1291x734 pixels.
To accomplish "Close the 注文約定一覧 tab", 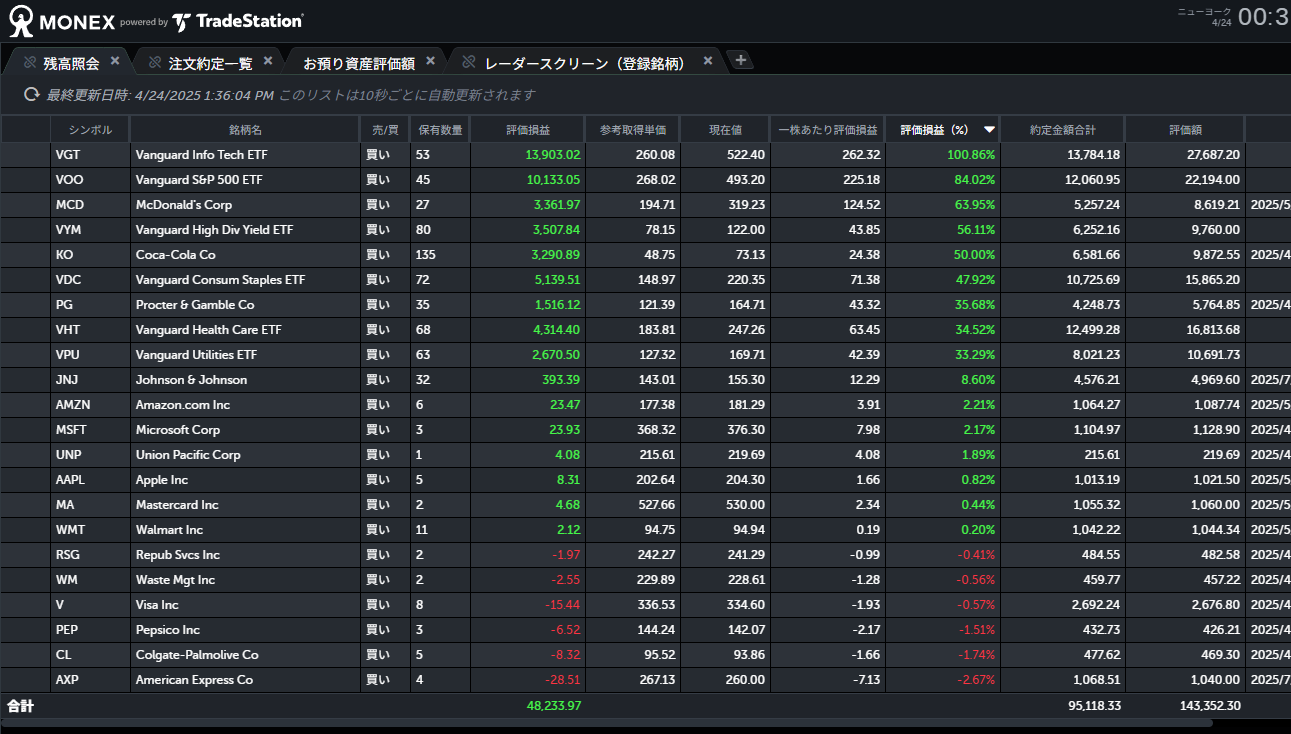I will pos(268,61).
